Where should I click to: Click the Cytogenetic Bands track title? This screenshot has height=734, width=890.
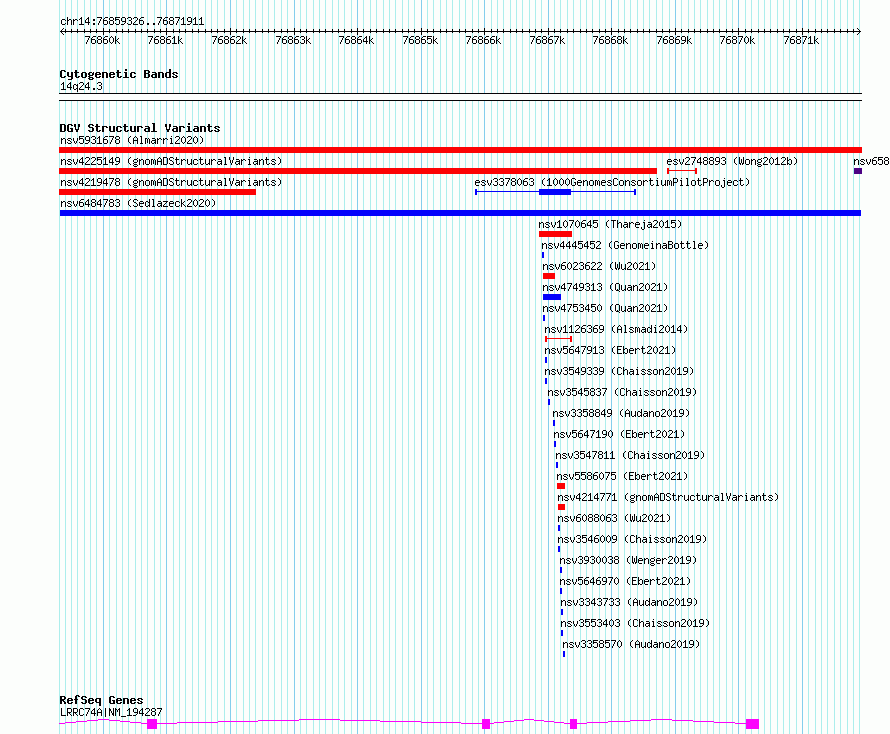tap(119, 74)
